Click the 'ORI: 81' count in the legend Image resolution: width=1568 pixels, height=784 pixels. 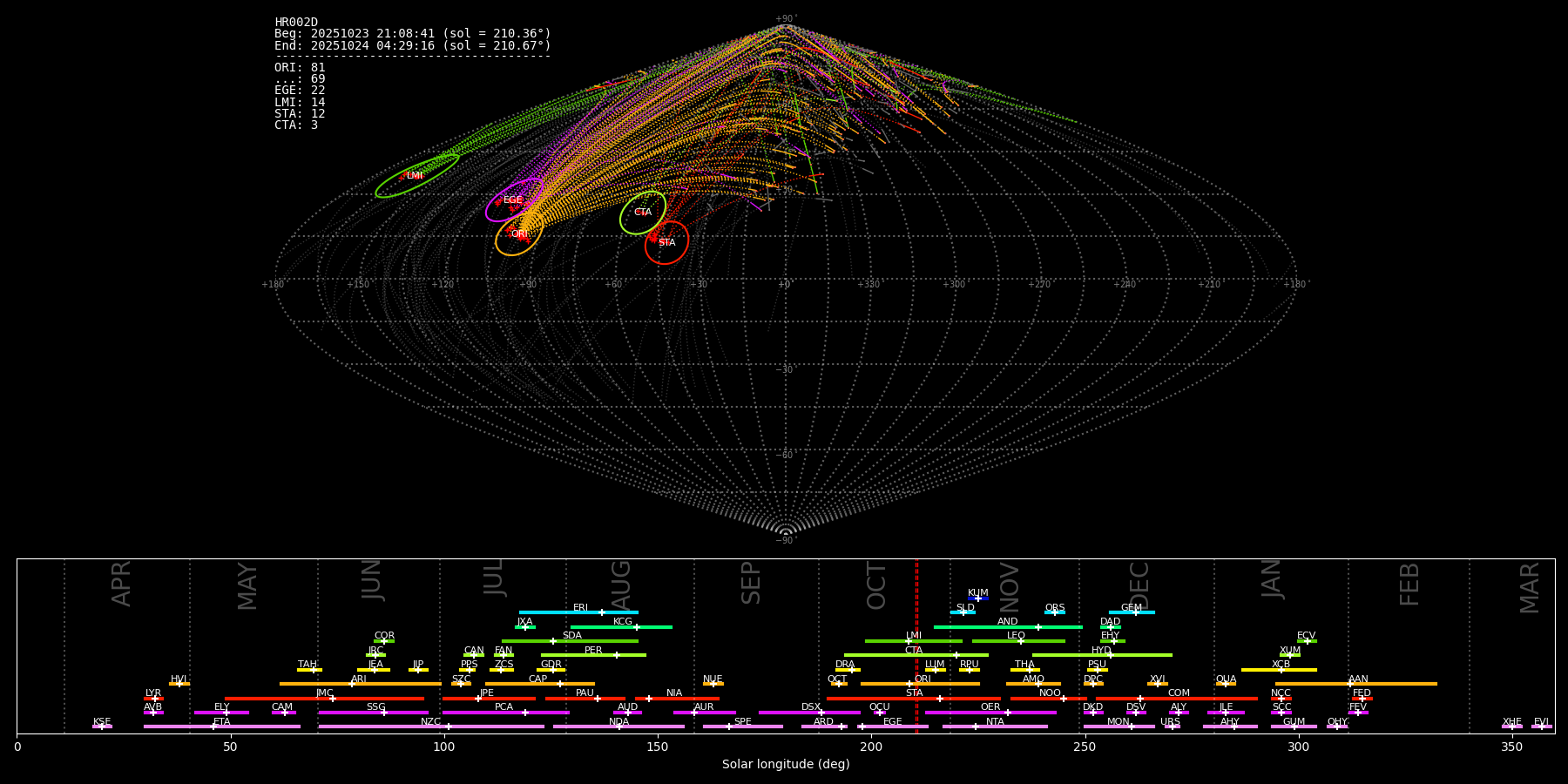(x=300, y=68)
